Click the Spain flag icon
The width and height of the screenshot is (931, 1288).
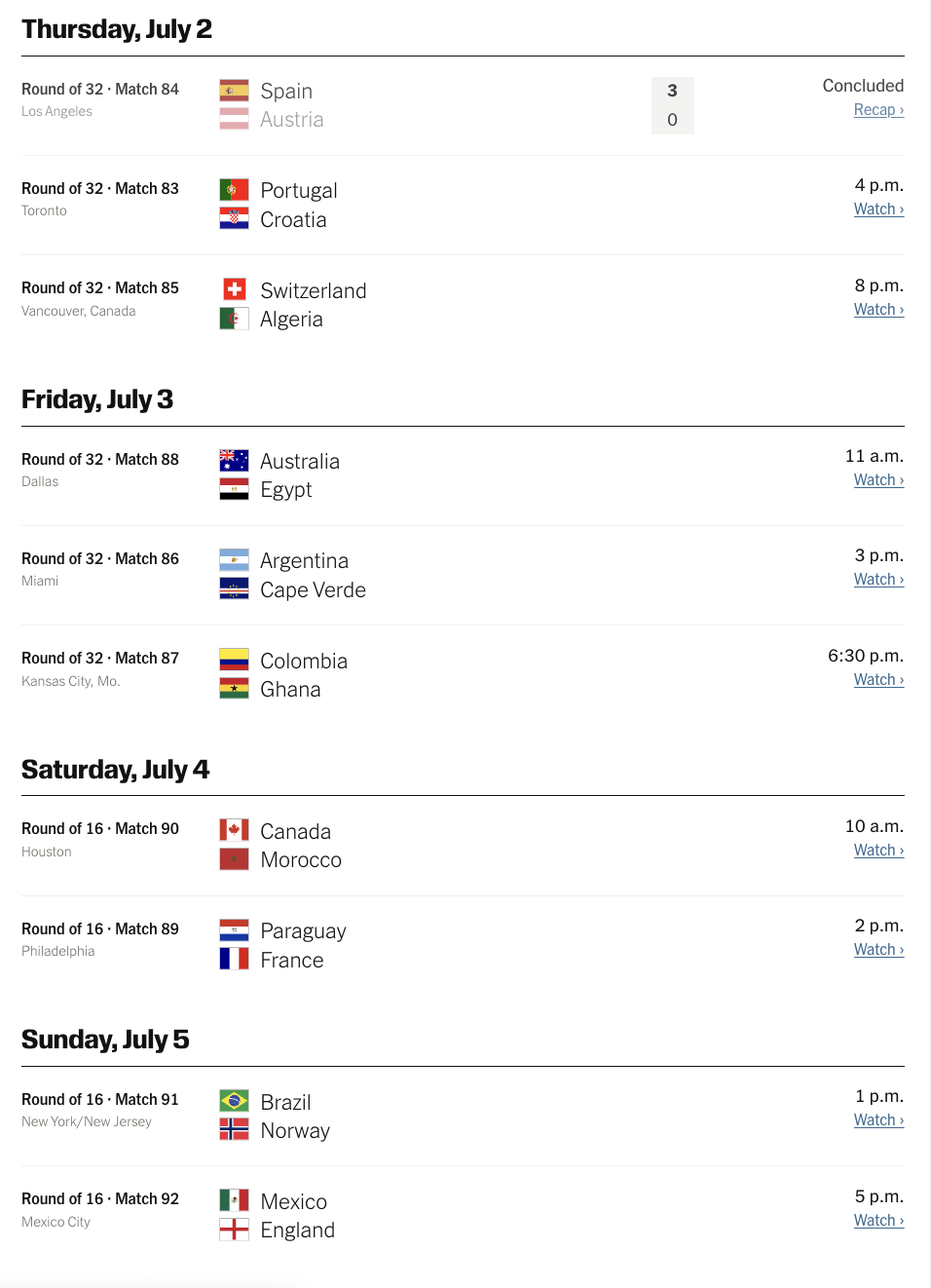pos(234,91)
